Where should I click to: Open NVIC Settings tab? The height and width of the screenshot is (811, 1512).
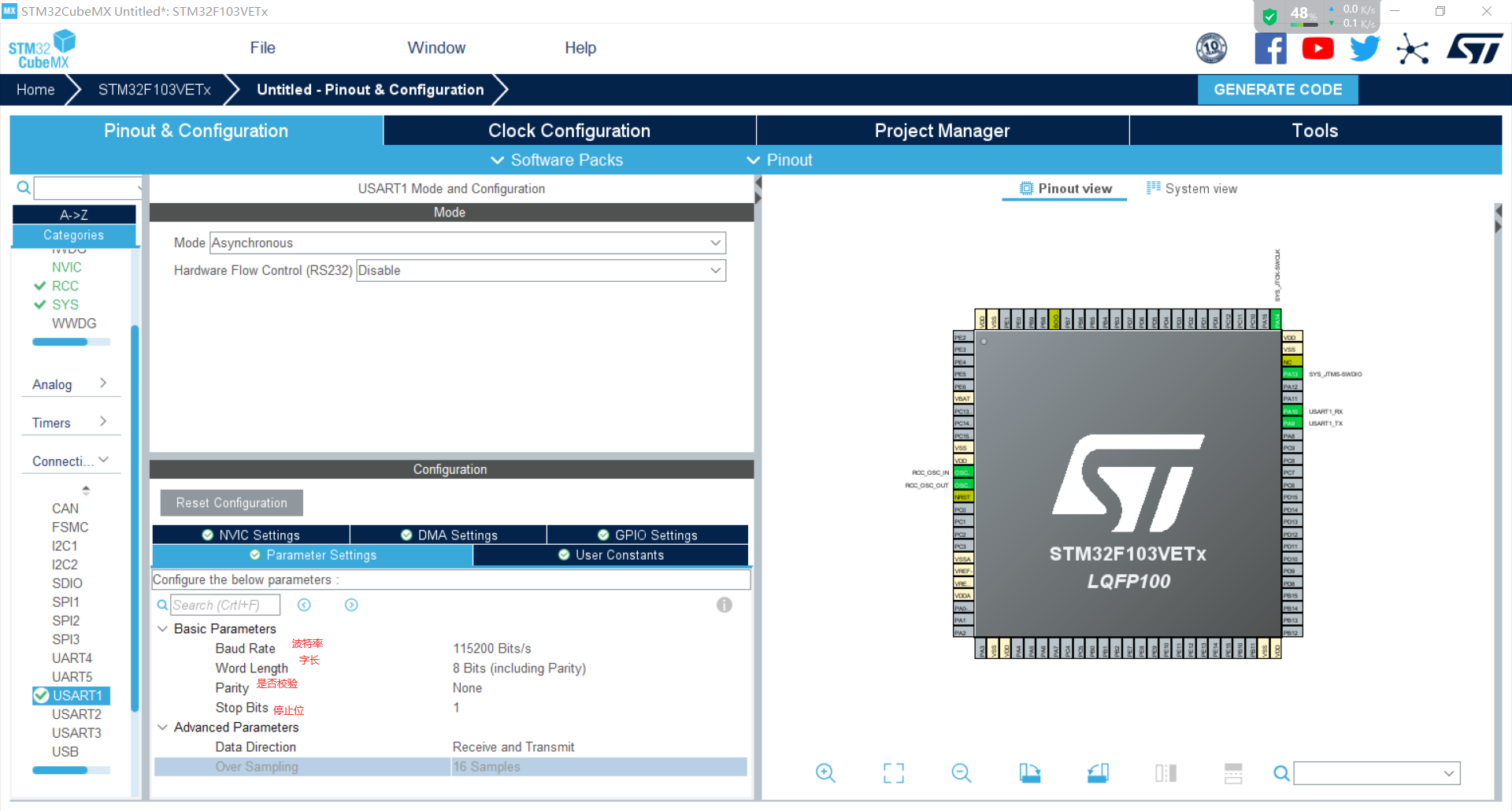tap(251, 535)
